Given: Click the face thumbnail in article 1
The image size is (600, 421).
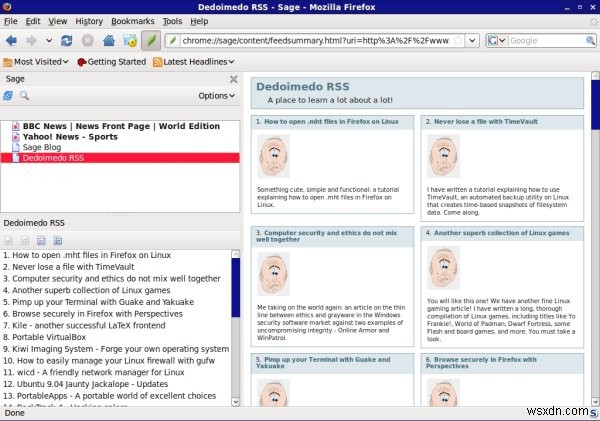Looking at the screenshot, I should point(274,157).
